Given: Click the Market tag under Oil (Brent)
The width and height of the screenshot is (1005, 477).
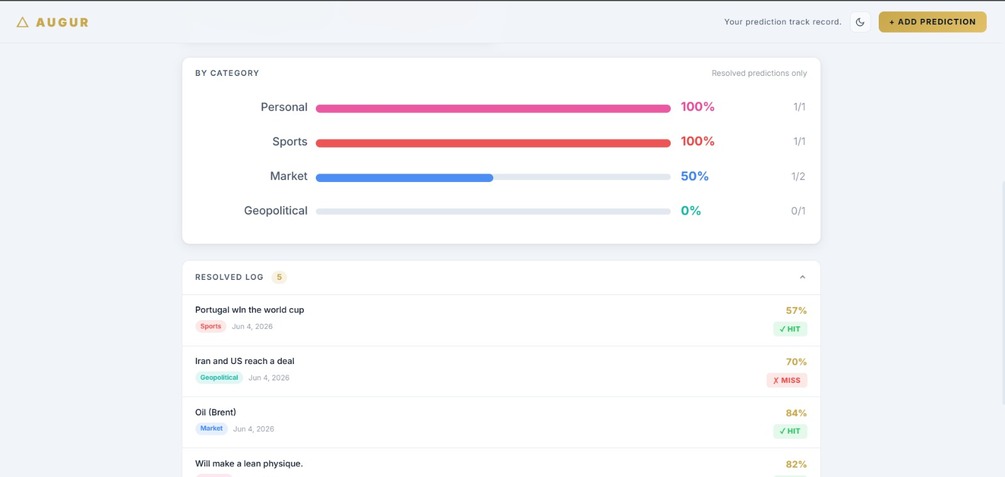Looking at the screenshot, I should (212, 428).
